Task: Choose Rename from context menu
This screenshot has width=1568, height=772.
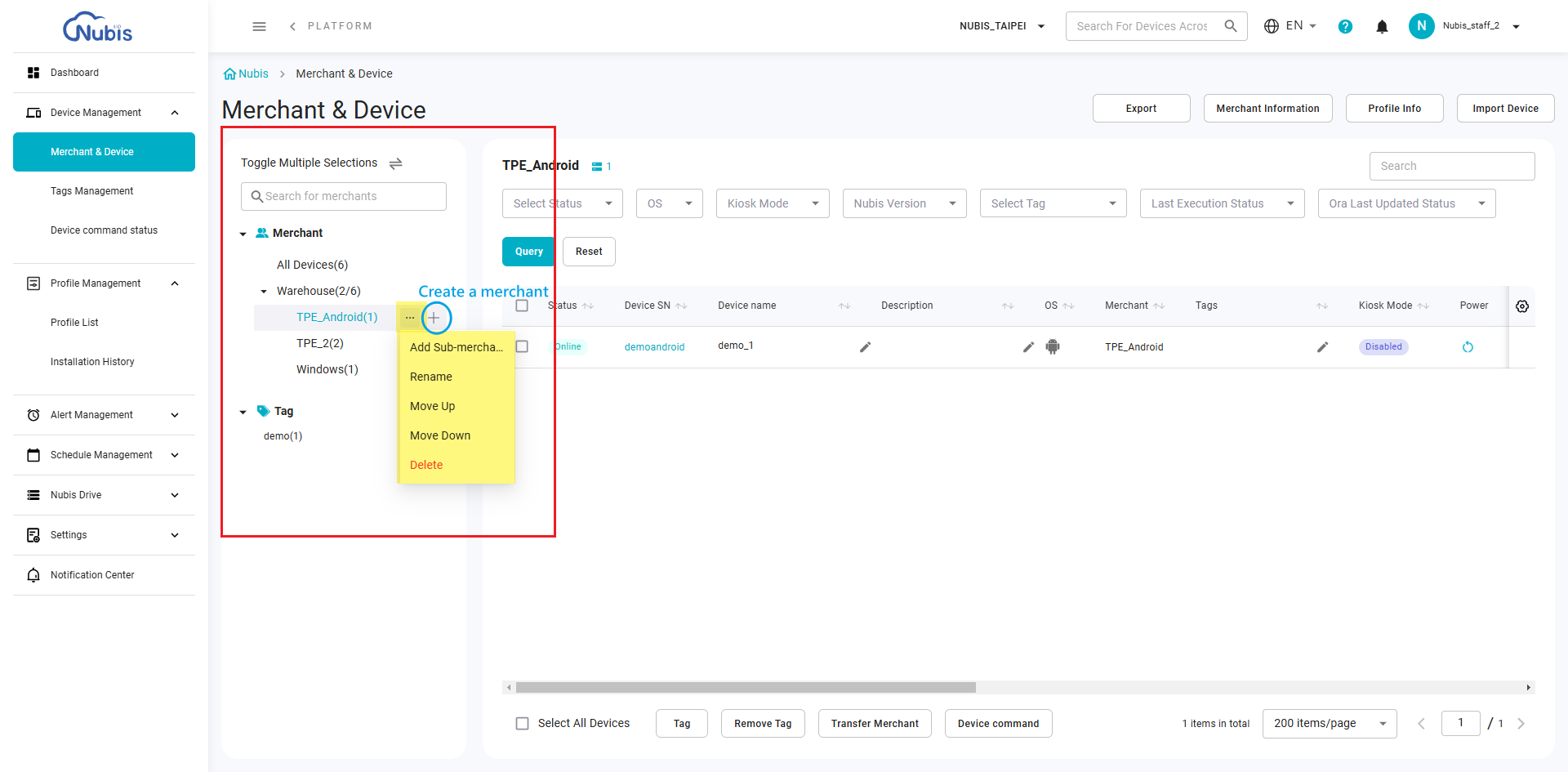Action: tap(457, 377)
